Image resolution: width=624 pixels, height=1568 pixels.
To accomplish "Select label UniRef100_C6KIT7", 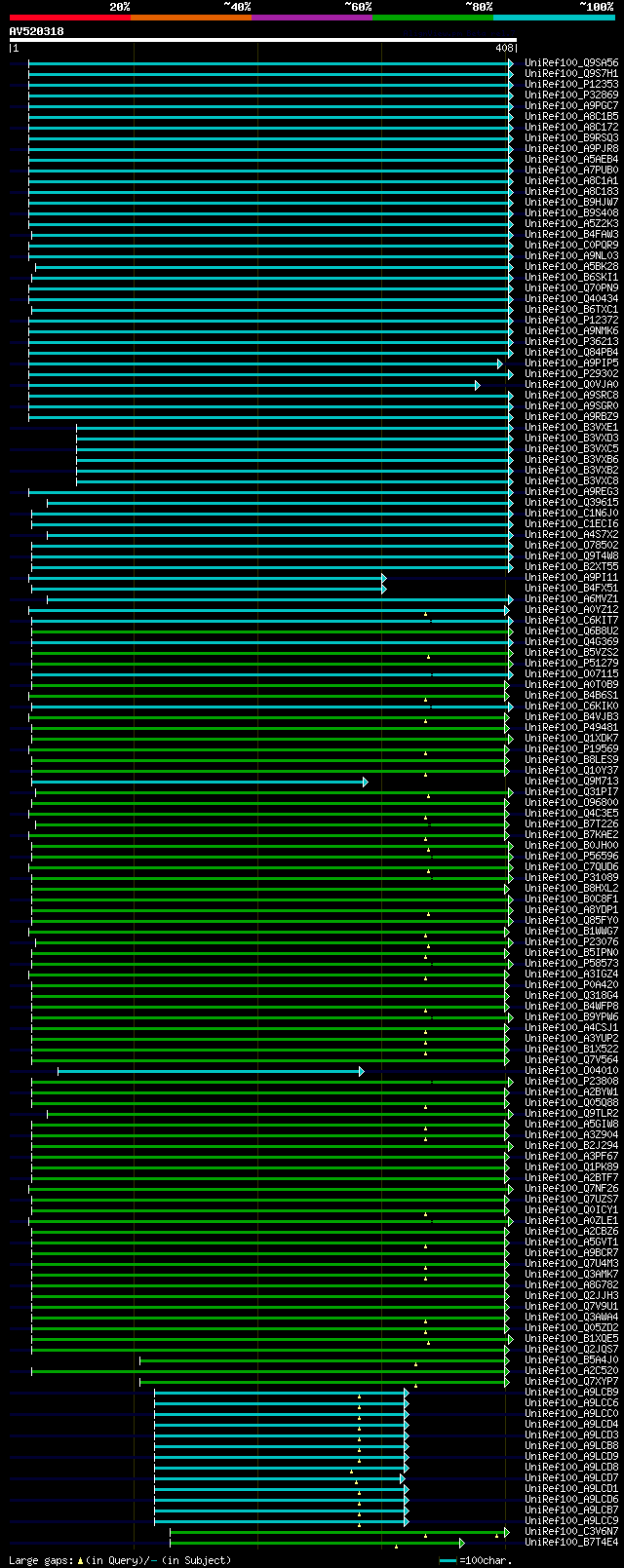I will 571,620.
